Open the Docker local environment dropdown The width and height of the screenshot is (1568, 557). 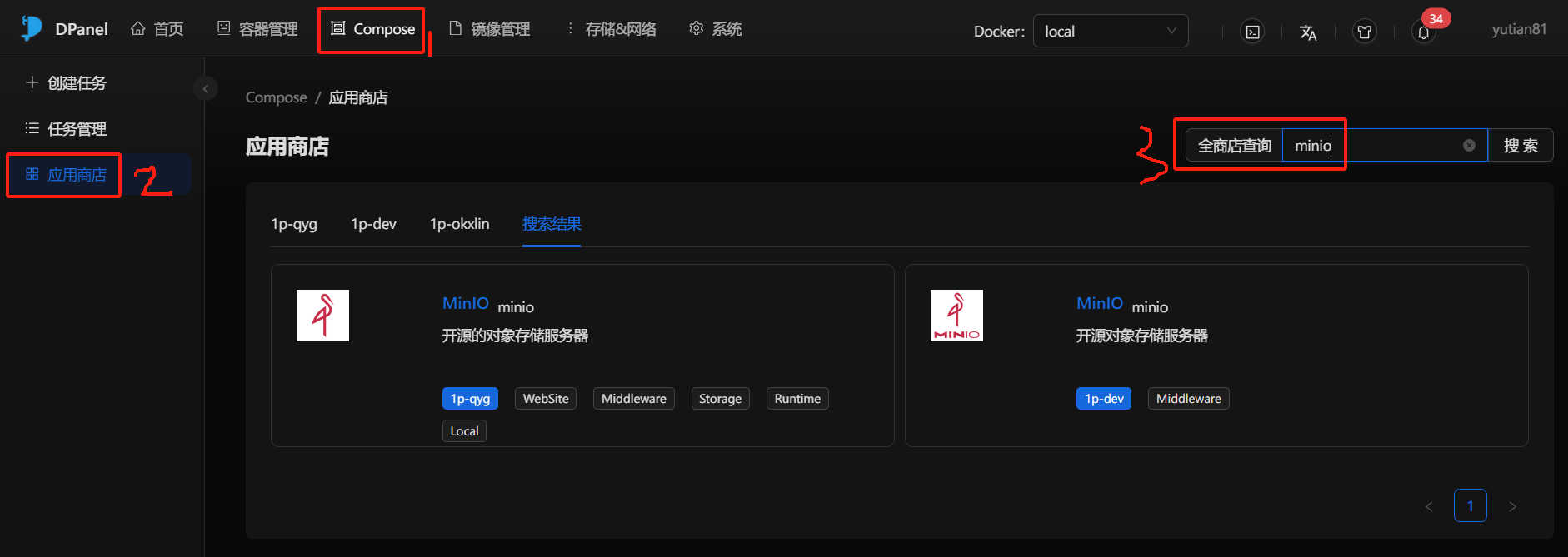point(1110,32)
